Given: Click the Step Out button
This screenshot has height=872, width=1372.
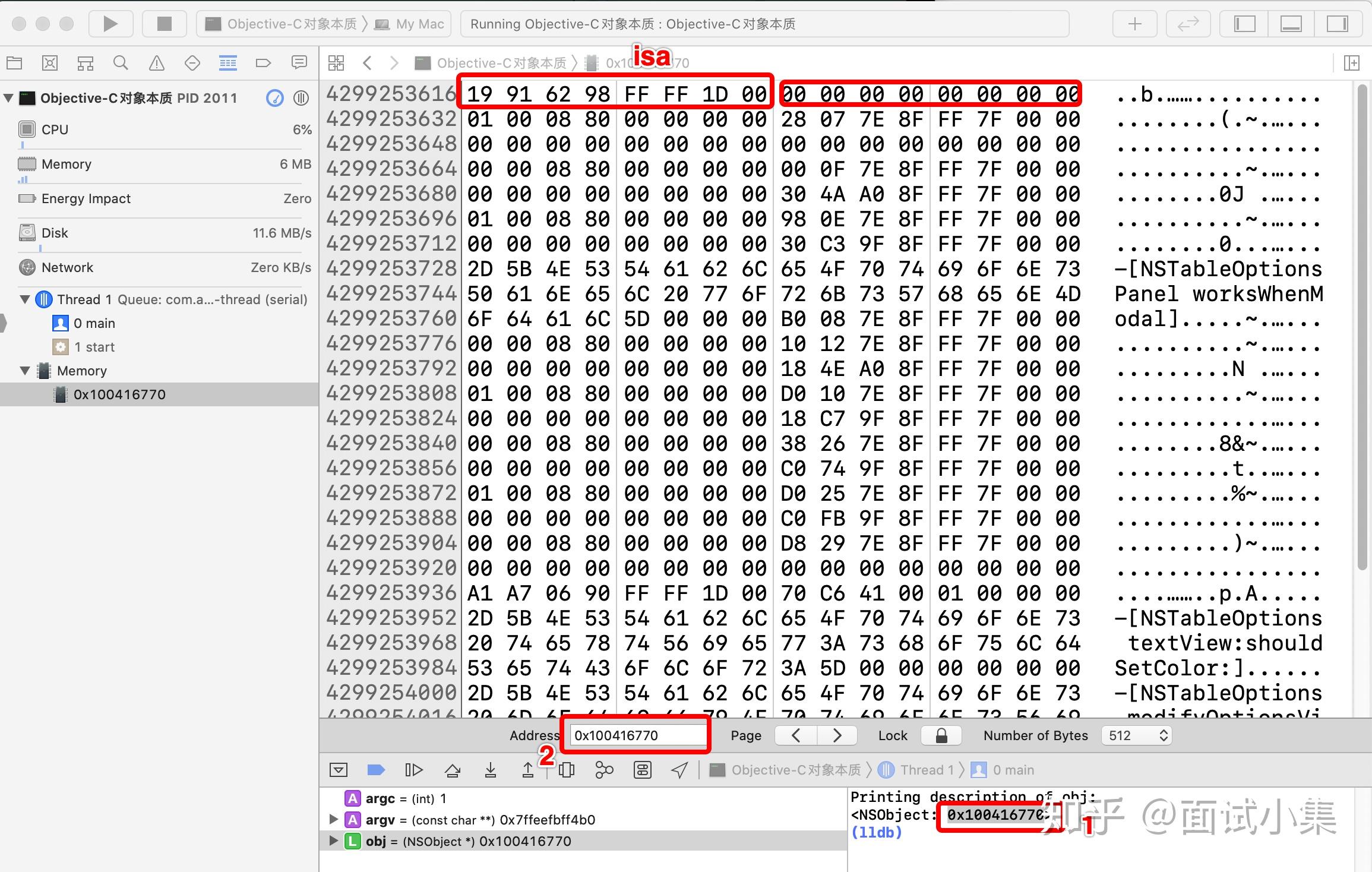Looking at the screenshot, I should click(x=528, y=769).
